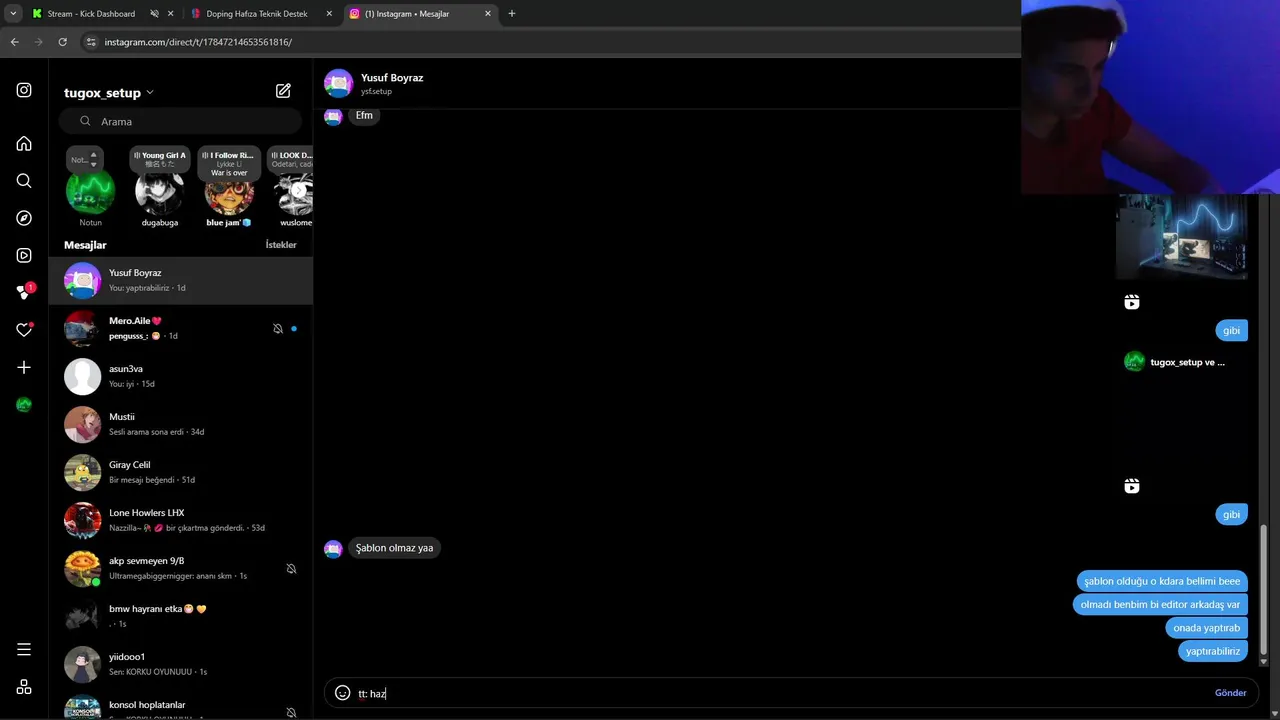Open Lone Howlers LHX conversation
This screenshot has height=720, width=1280.
coord(181,520)
